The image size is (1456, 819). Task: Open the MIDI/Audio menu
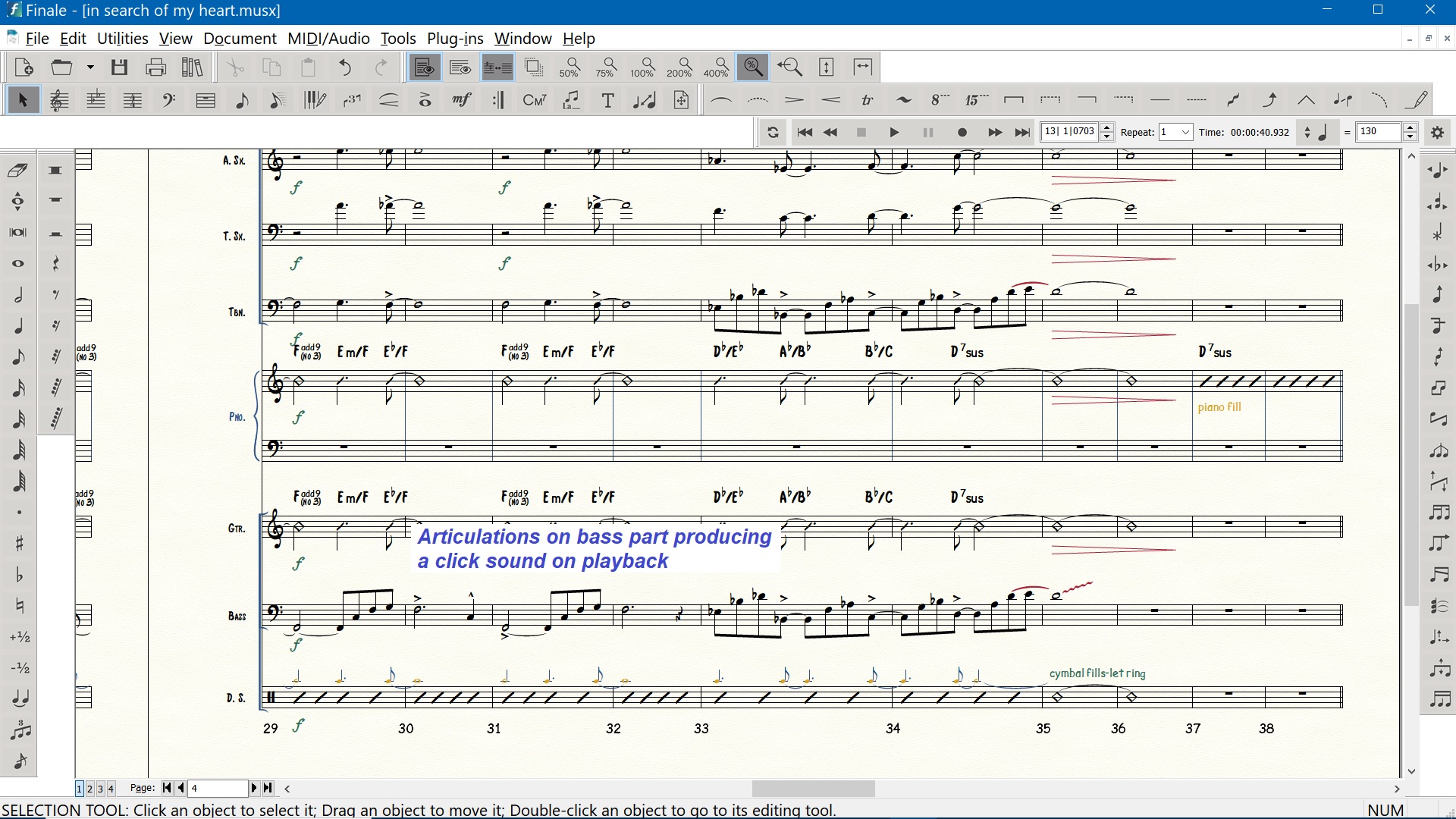(x=328, y=39)
